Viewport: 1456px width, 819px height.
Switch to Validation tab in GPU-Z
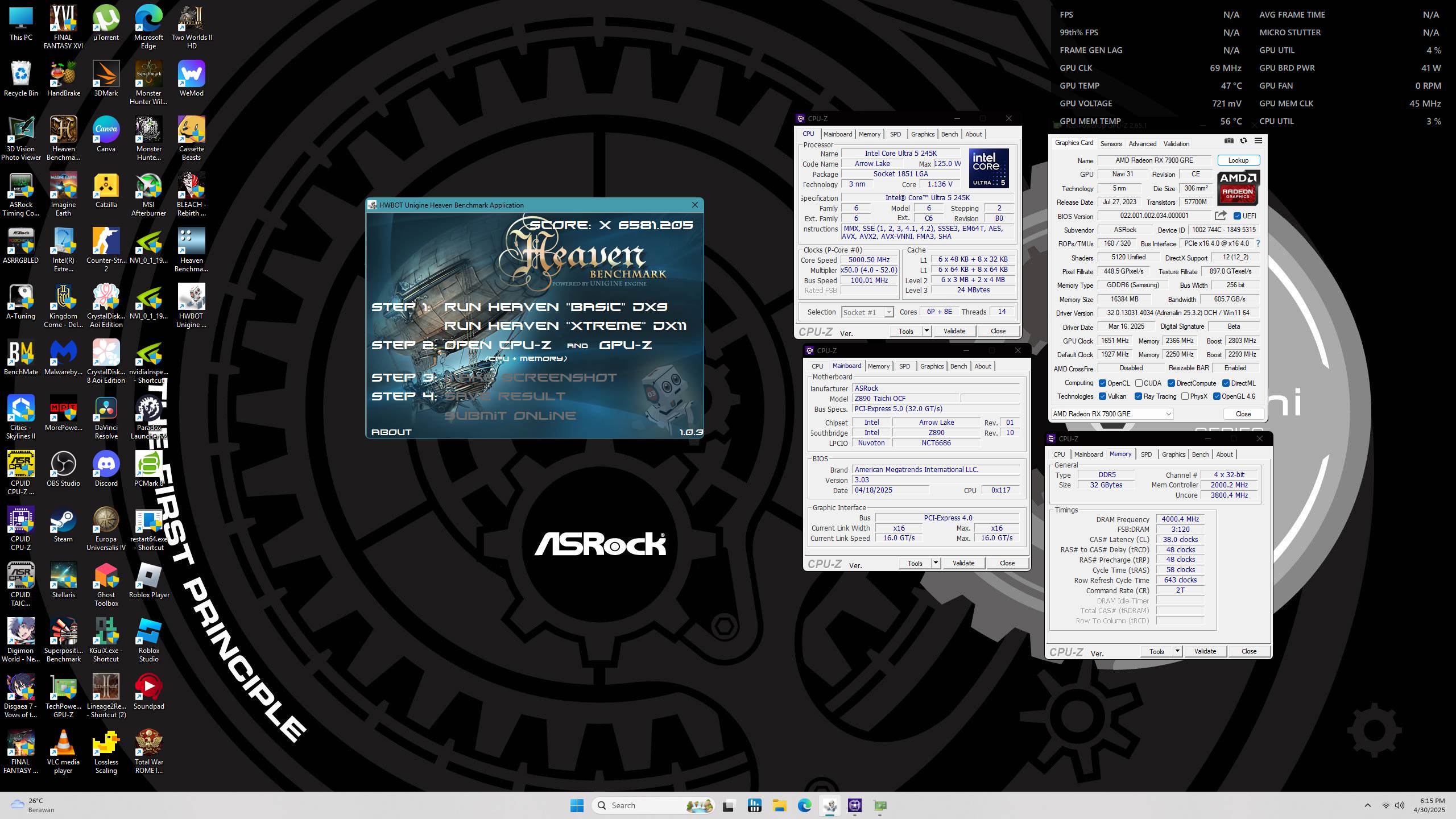click(1176, 144)
